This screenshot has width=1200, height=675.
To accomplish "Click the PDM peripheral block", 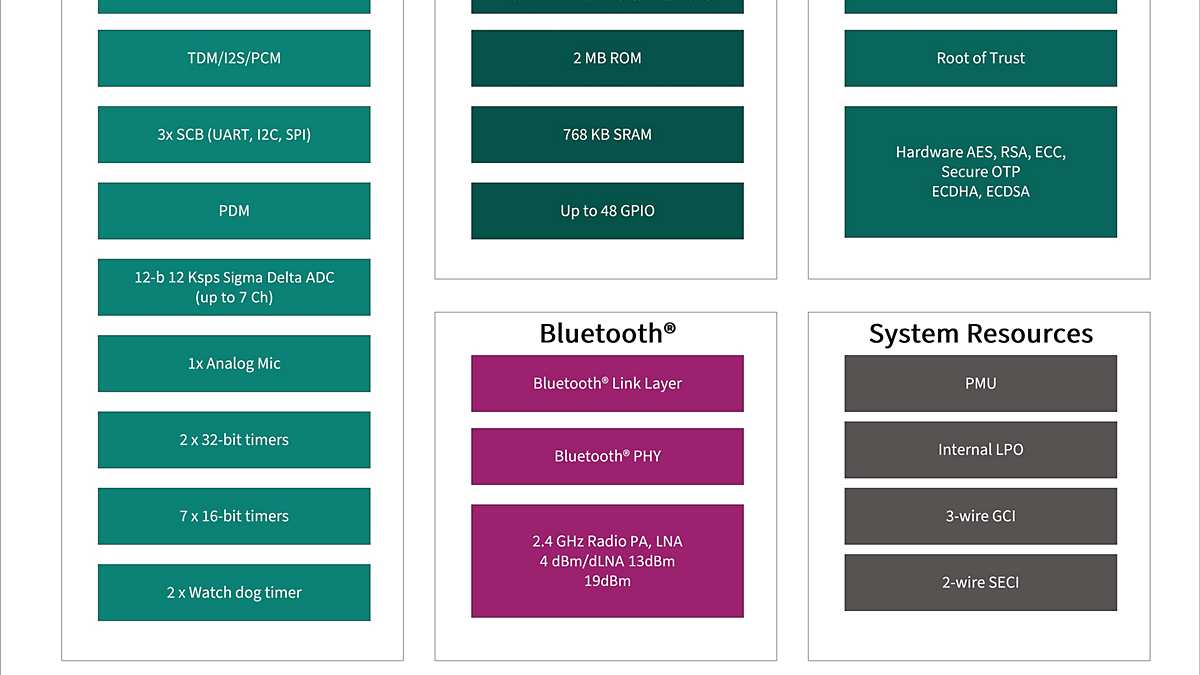I will click(234, 211).
